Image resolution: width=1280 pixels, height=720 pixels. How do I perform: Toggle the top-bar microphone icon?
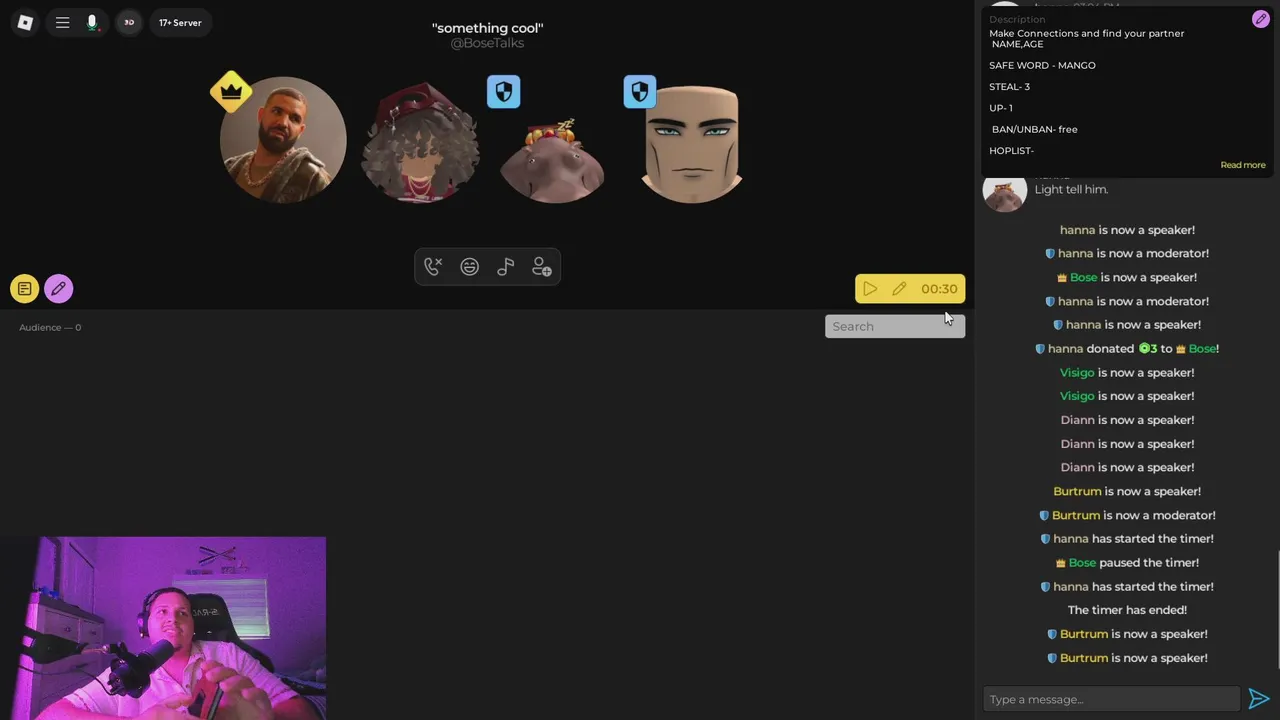pyautogui.click(x=92, y=22)
